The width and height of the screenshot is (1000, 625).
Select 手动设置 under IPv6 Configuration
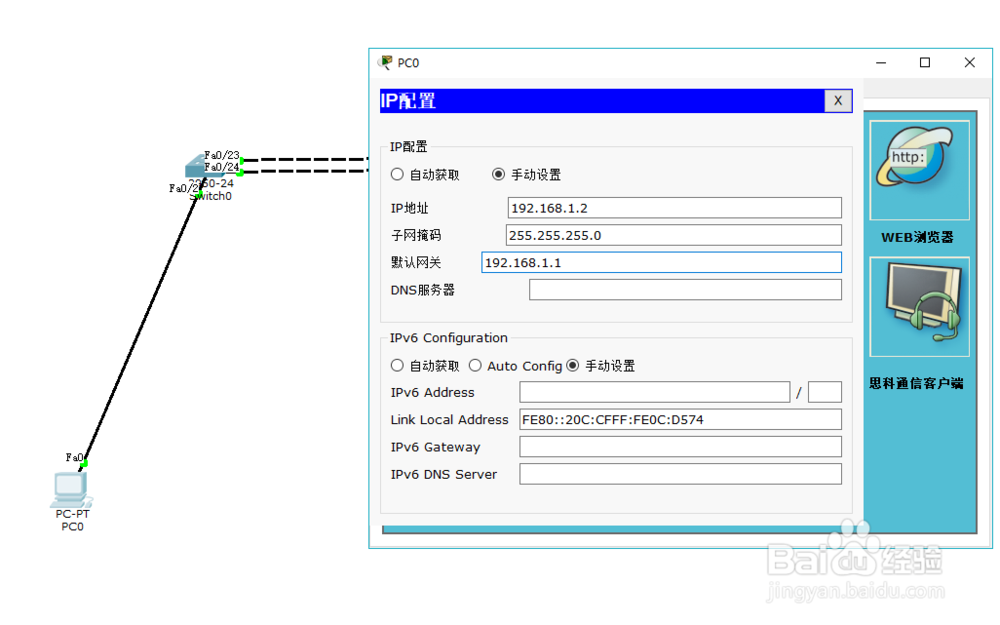click(x=573, y=365)
